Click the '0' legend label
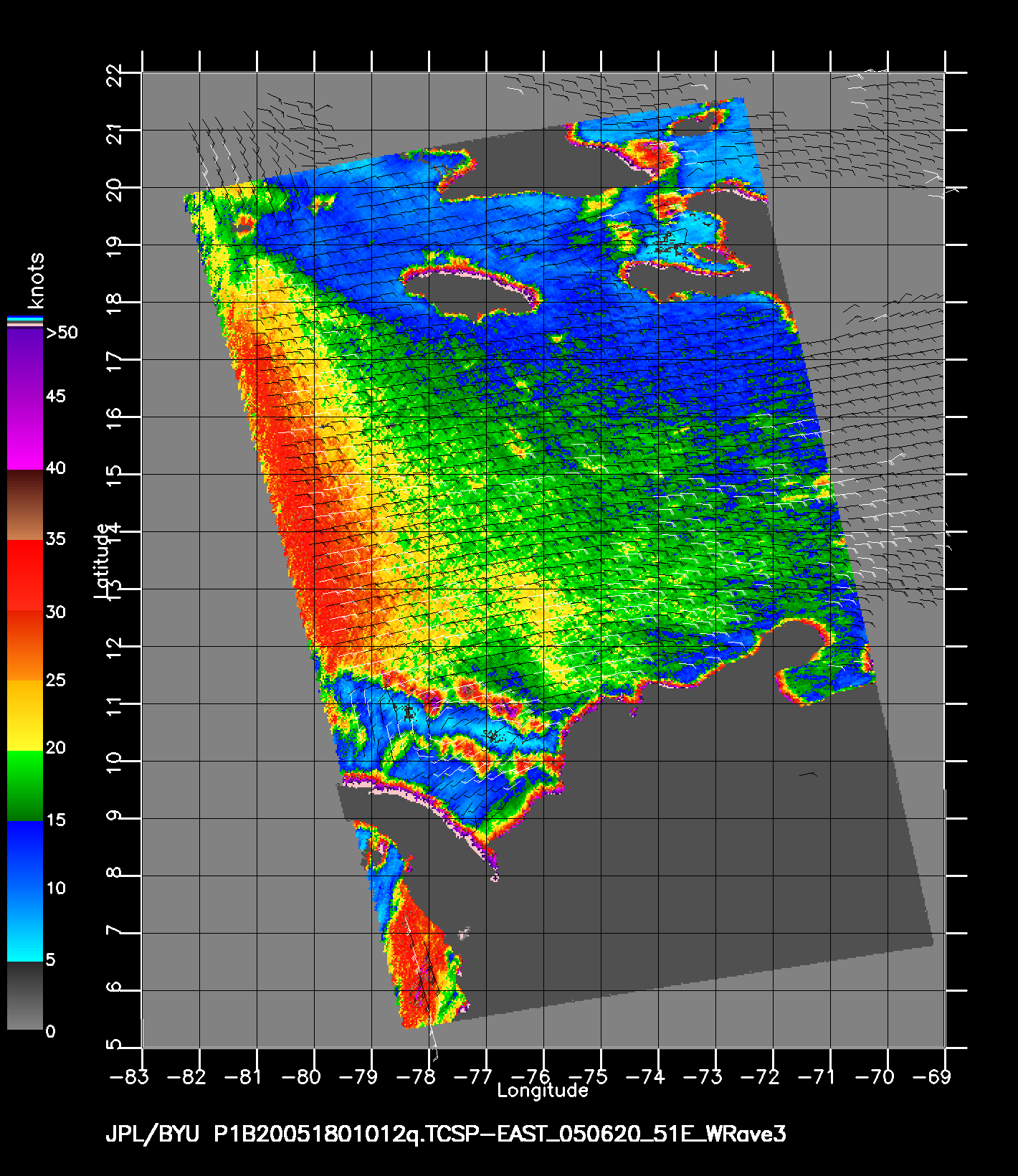 coord(50,1031)
